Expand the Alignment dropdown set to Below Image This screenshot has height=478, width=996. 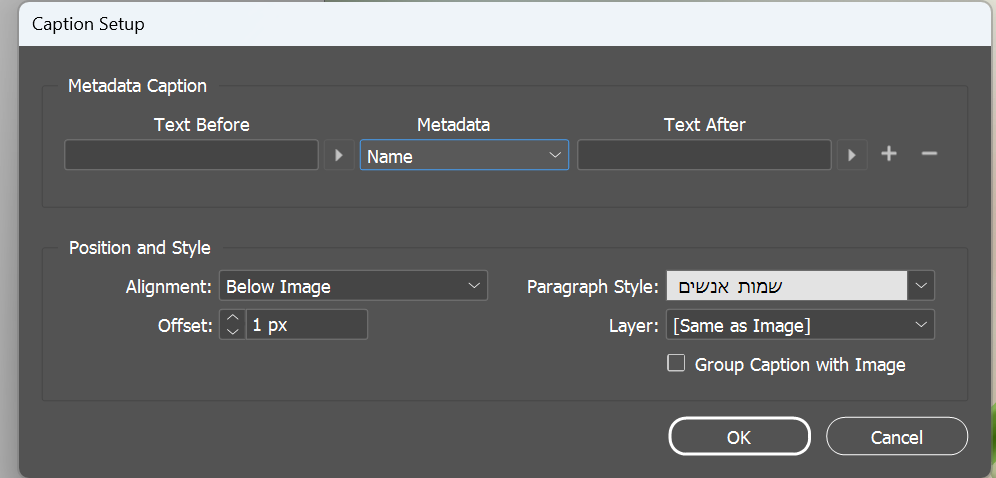click(x=353, y=286)
